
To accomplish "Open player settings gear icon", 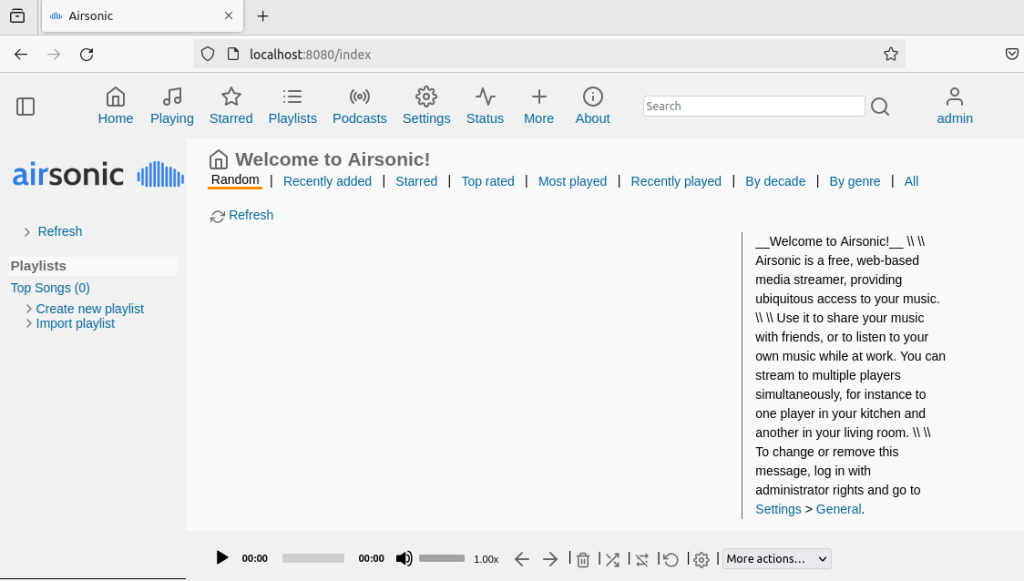I will (701, 559).
